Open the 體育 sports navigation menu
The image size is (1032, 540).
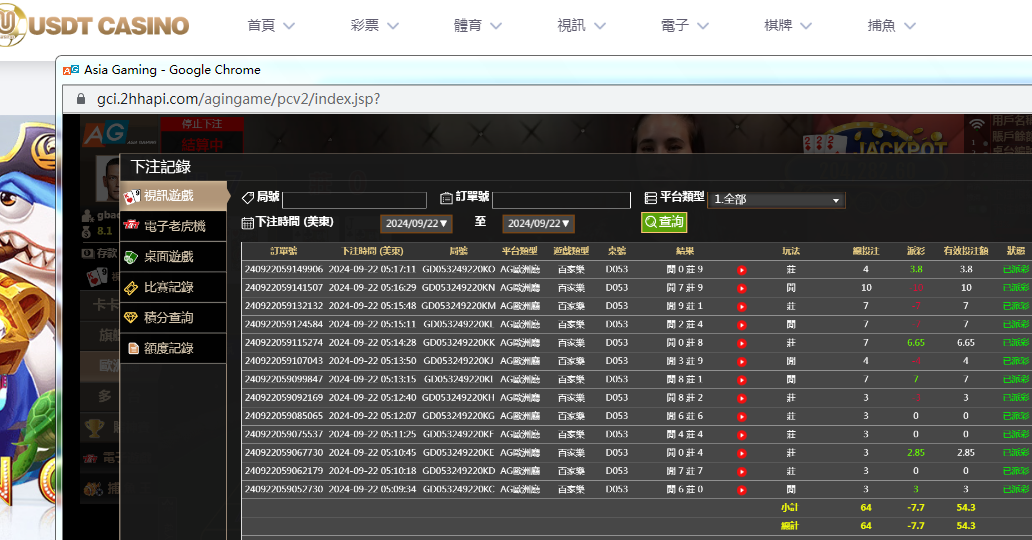[x=478, y=26]
